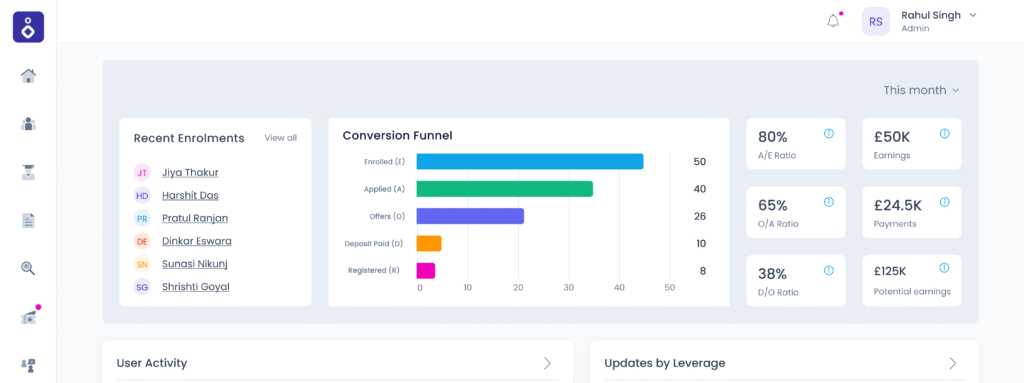Click info icon on Potential earnings card
Viewport: 1024px width, 383px height.
click(944, 268)
